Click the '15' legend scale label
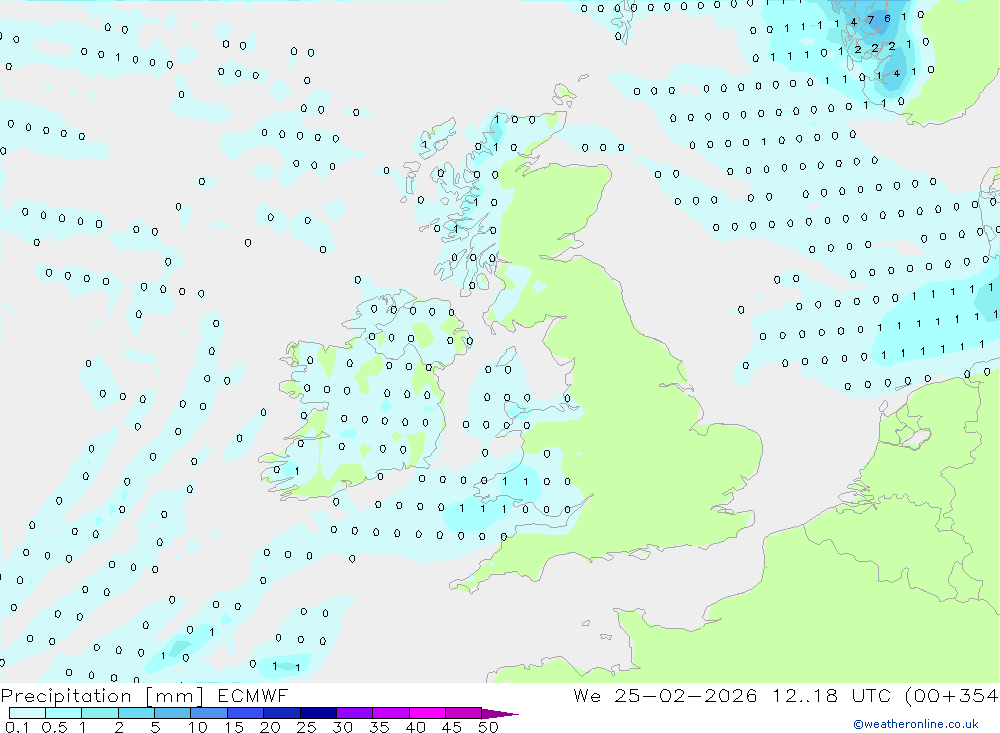The image size is (1000, 733). (234, 727)
